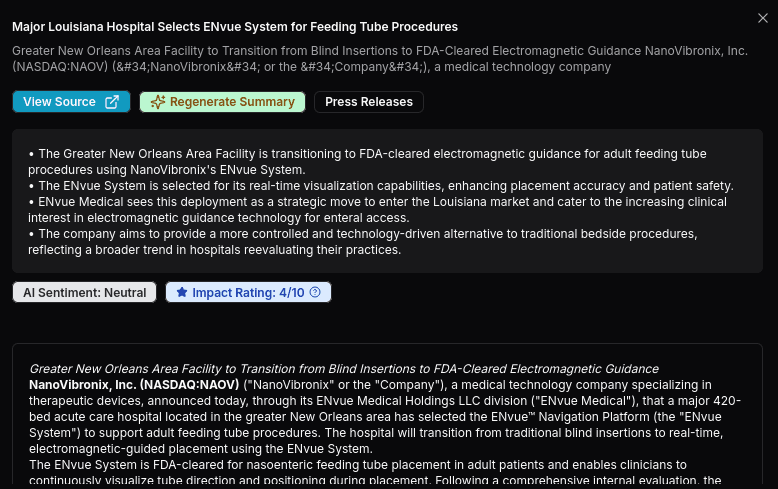Click Regenerate Summary button

pyautogui.click(x=222, y=102)
